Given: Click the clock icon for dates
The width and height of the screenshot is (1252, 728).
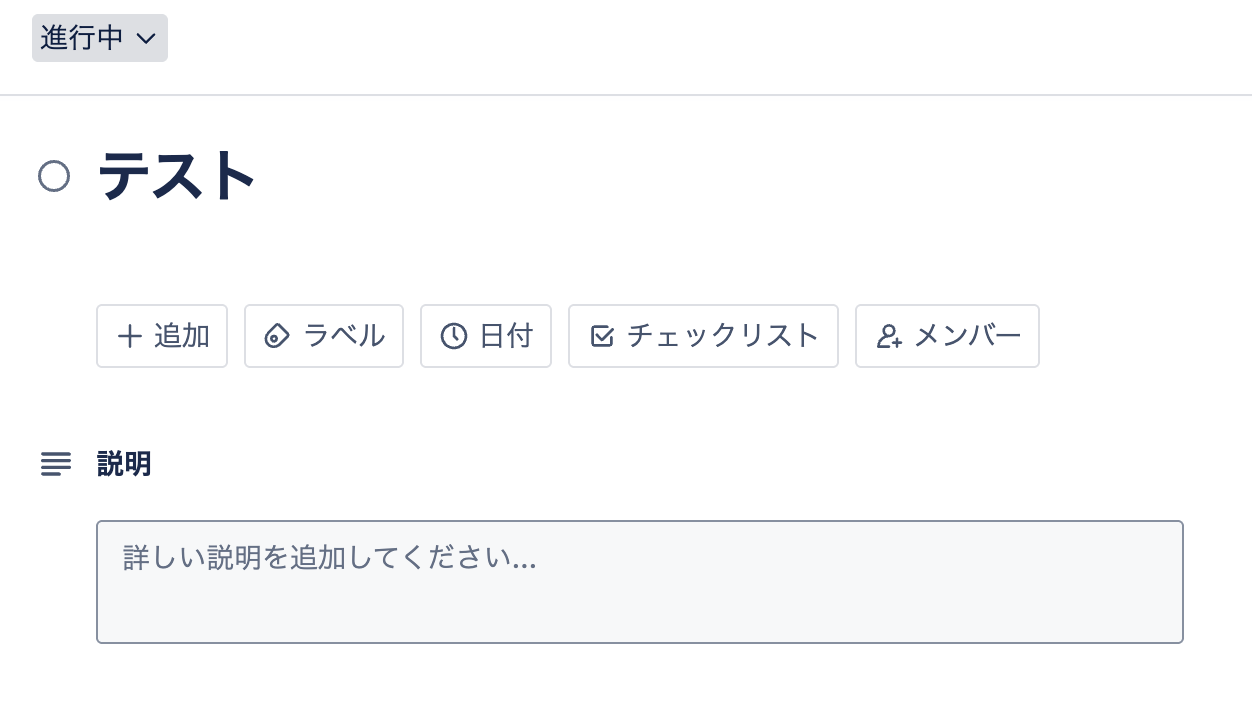Looking at the screenshot, I should [x=454, y=336].
